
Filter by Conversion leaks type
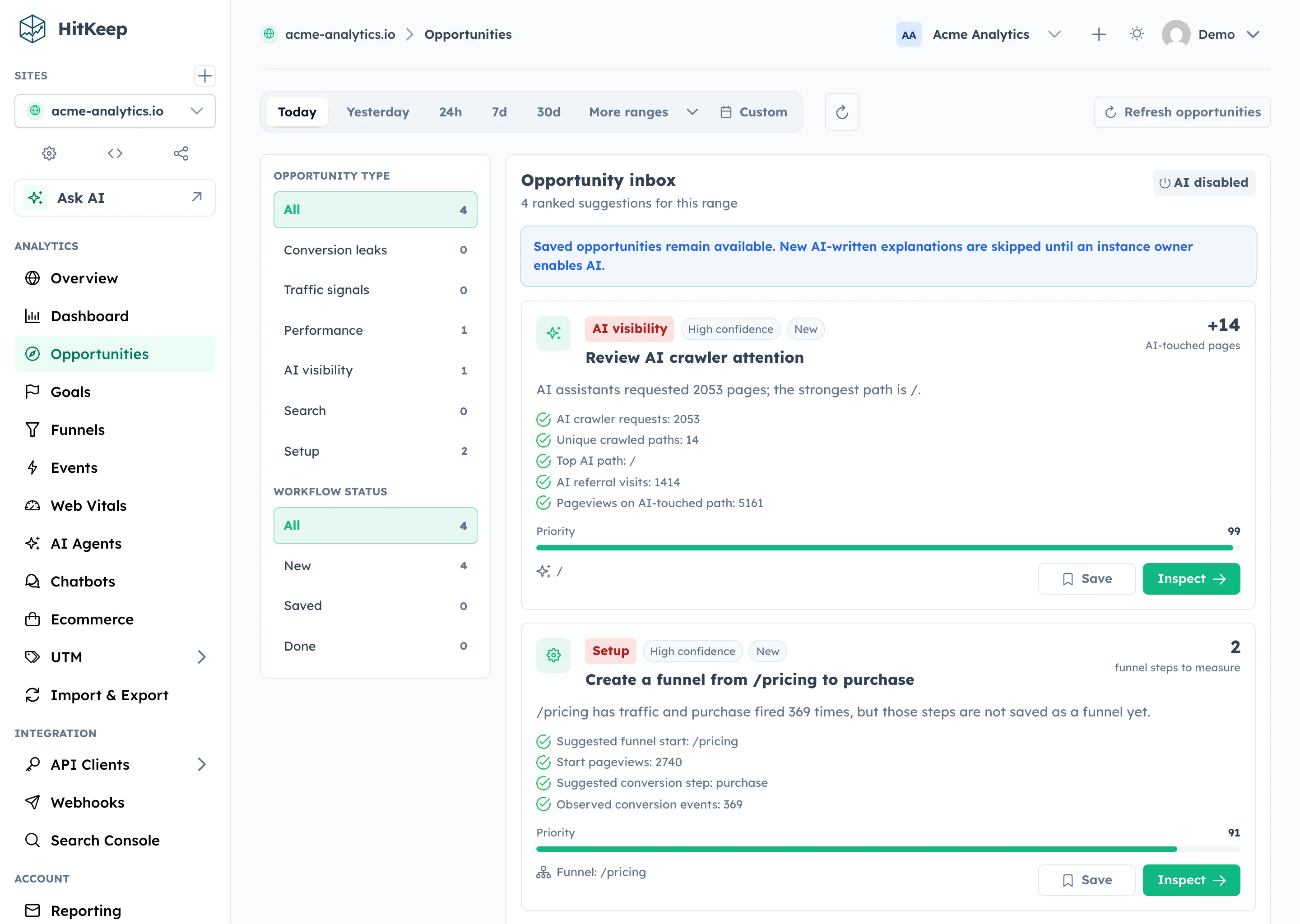375,250
